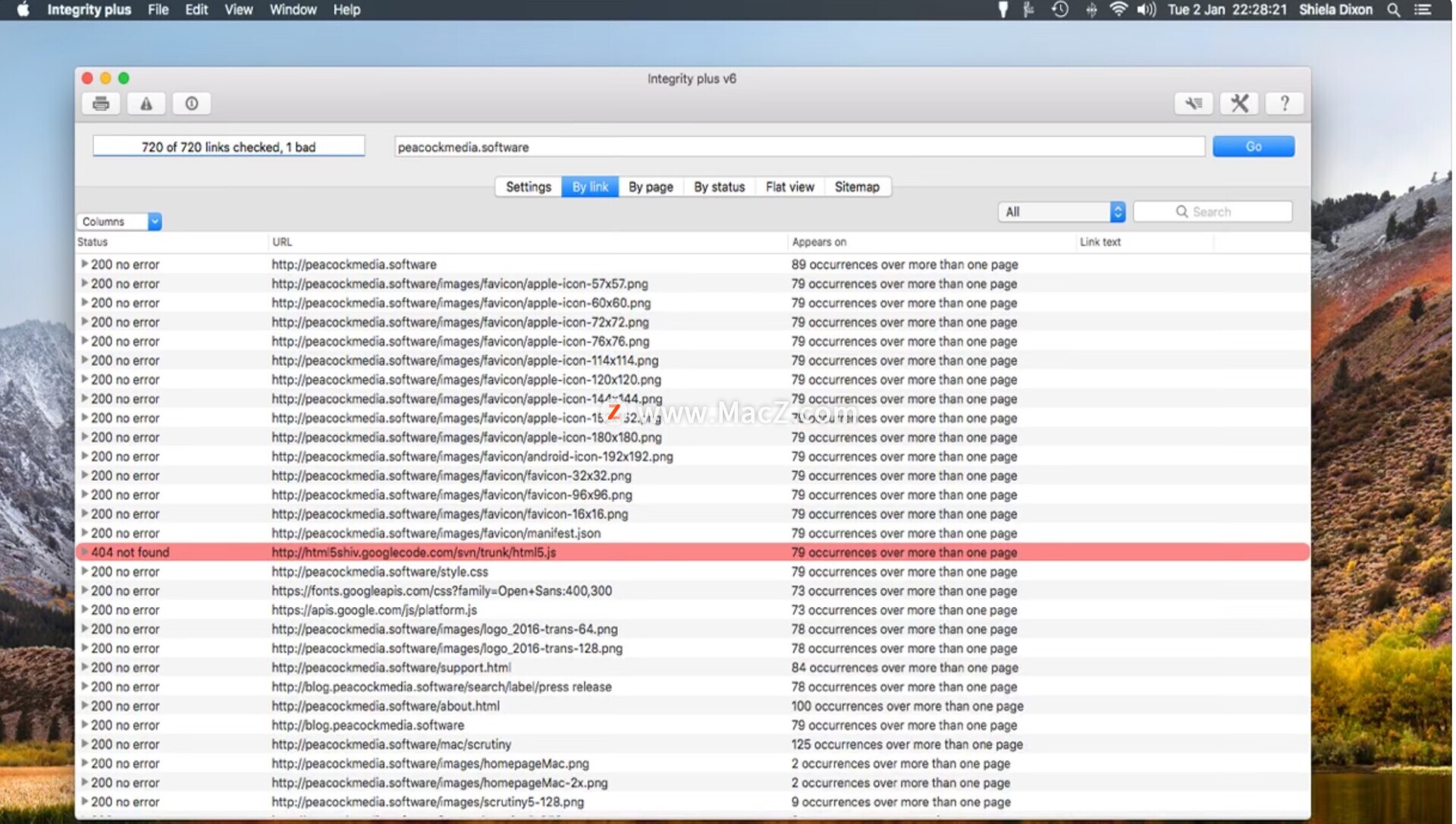Viewport: 1456px width, 824px height.
Task: Expand first row peacockmedia.software link
Action: coord(84,265)
